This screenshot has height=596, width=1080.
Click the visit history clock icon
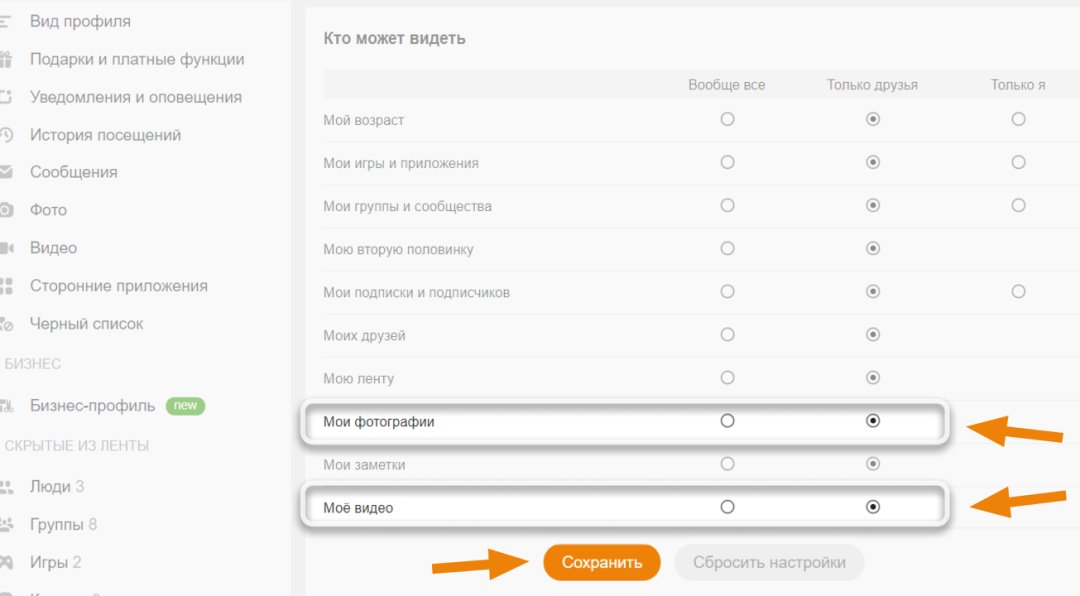coord(6,135)
